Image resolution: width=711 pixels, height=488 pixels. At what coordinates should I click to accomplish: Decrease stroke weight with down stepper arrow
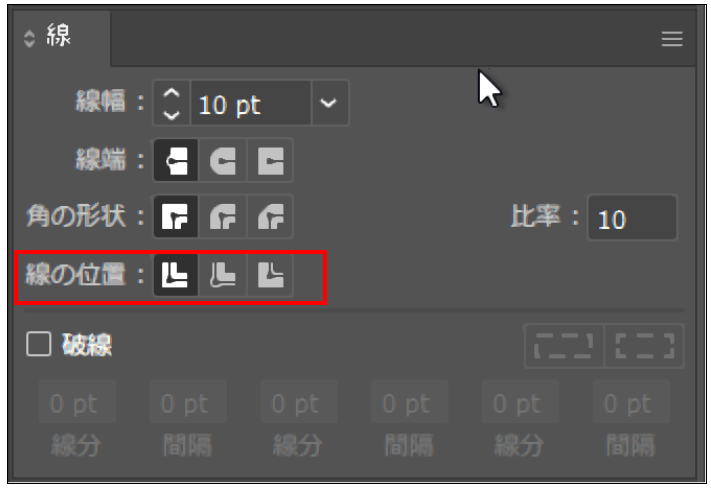[171, 114]
